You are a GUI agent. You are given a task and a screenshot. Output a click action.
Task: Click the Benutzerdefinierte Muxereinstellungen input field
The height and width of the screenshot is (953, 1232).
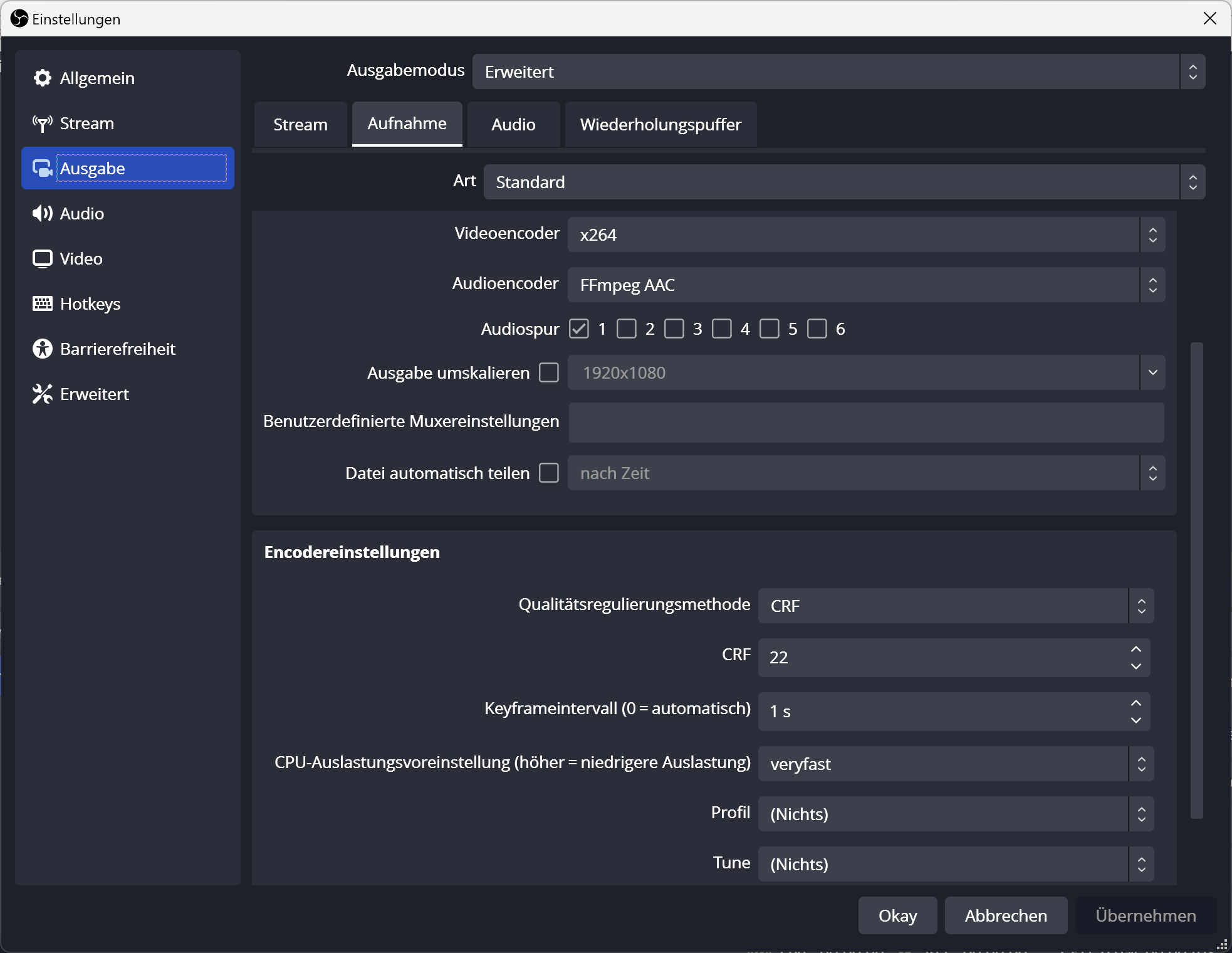(x=866, y=423)
